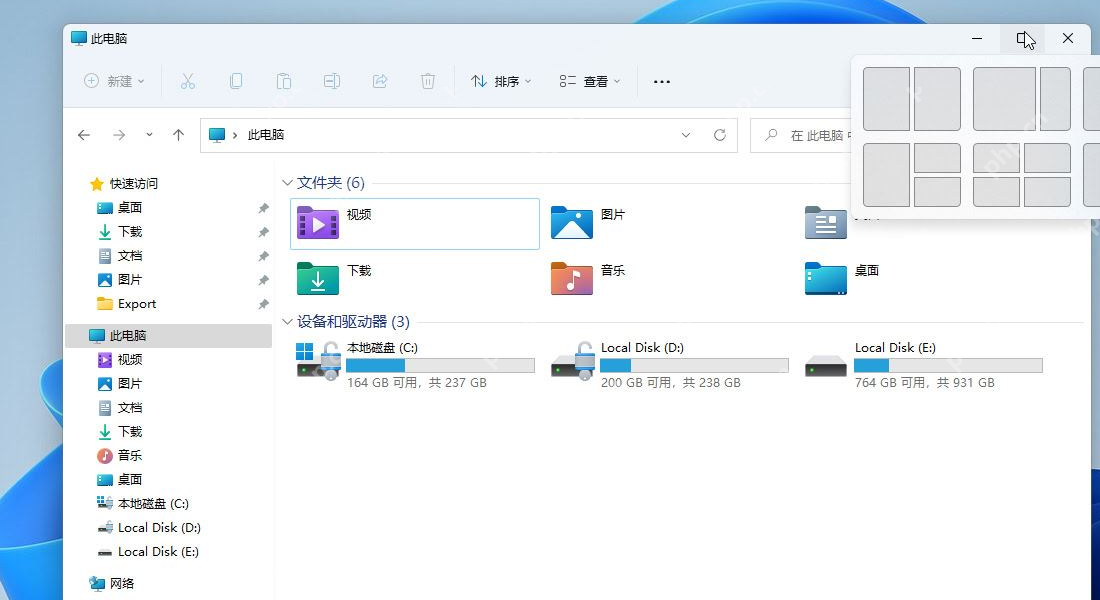The image size is (1100, 600).
Task: Select Local Disk (E:) in sidebar tree
Action: coord(158,552)
